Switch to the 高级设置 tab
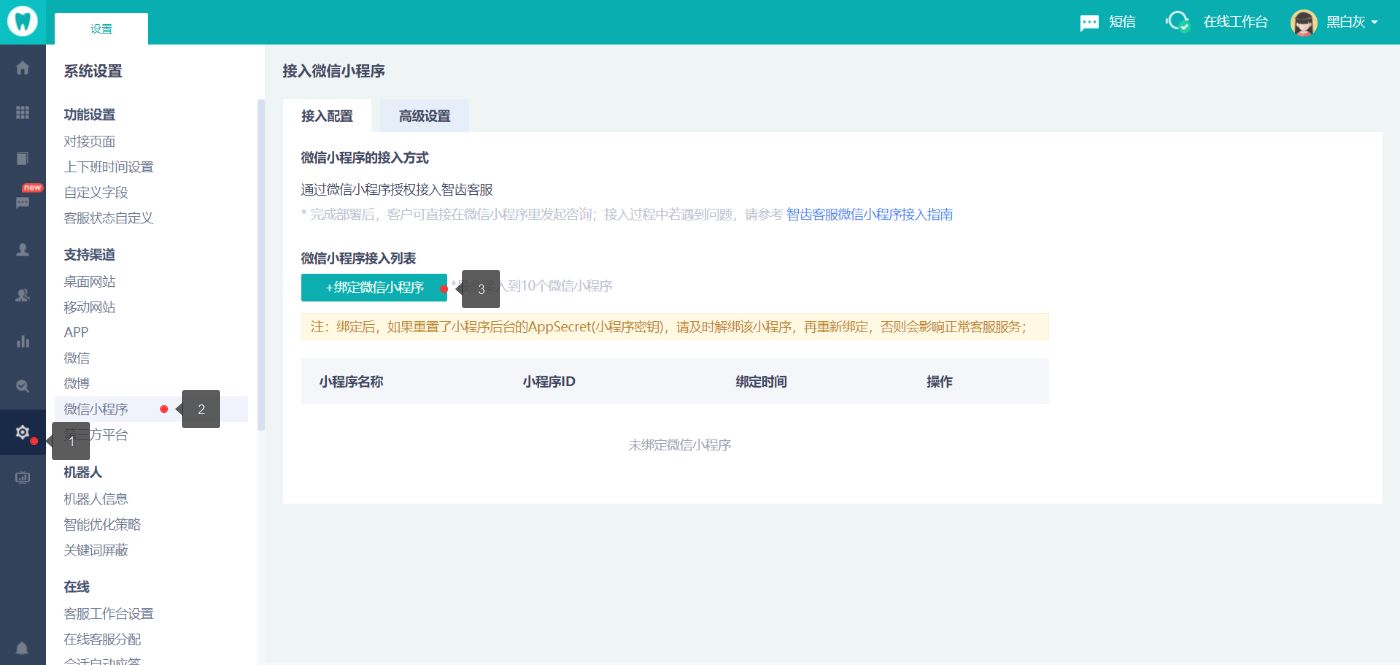Viewport: 1400px width, 665px height. click(424, 116)
